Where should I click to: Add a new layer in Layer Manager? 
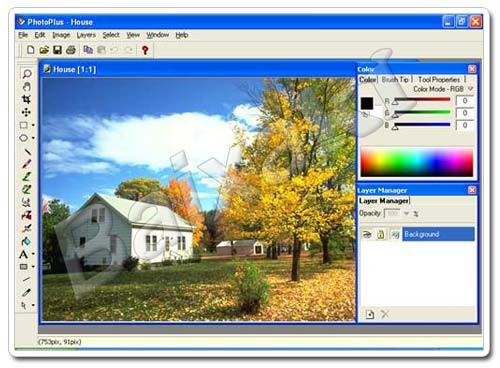[370, 314]
